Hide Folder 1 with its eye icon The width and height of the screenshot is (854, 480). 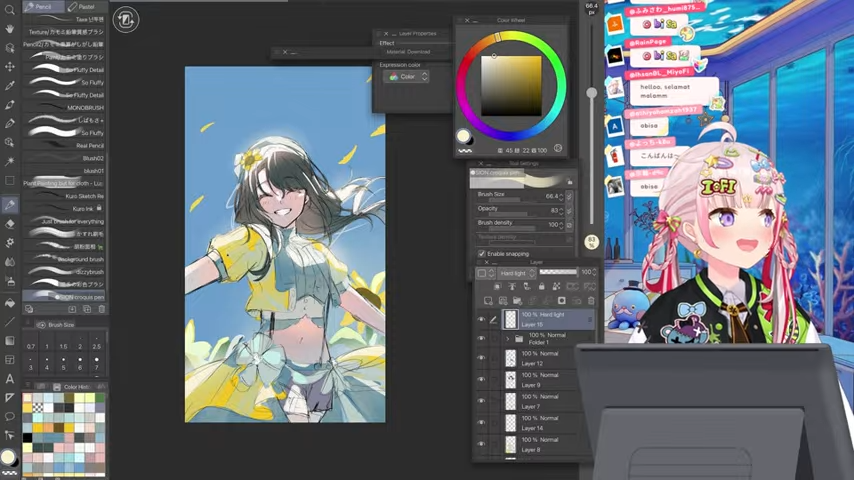[x=481, y=338]
